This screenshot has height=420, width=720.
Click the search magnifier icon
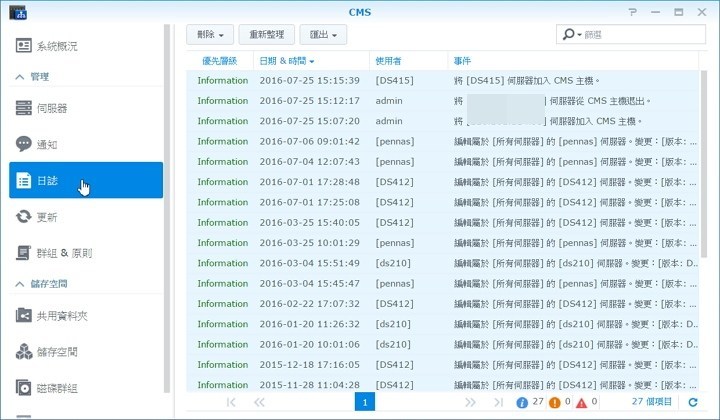(x=568, y=34)
